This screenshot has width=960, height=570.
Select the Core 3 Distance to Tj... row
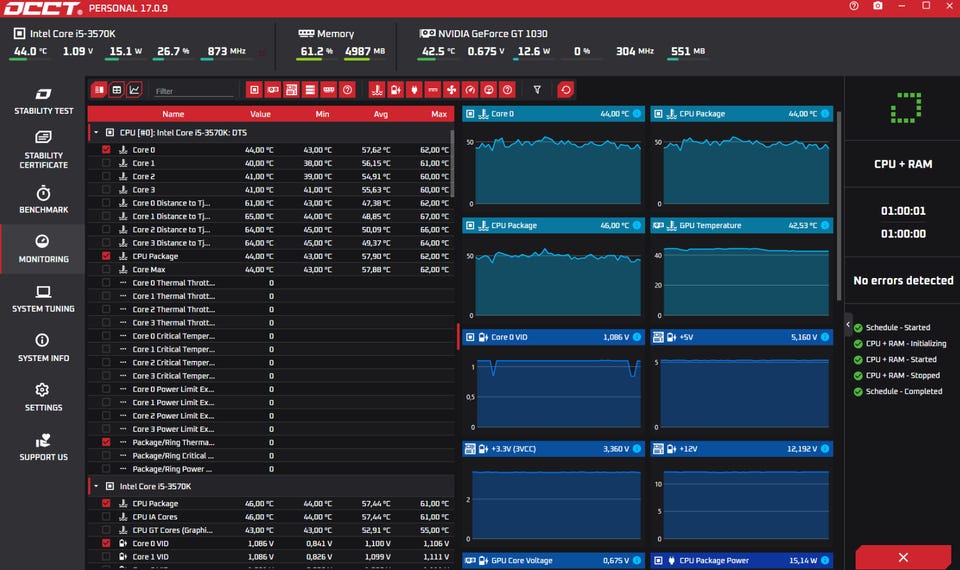271,243
